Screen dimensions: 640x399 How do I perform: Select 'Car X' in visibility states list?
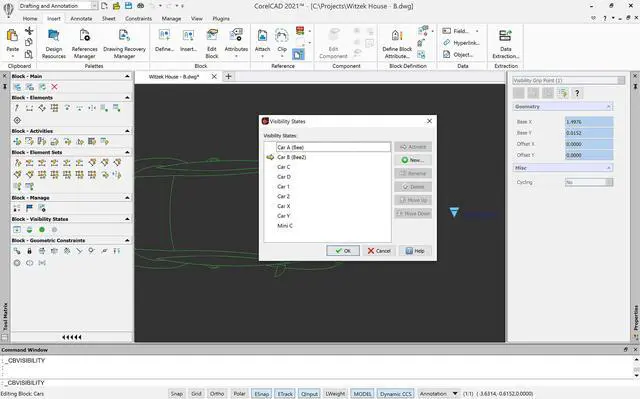click(284, 206)
